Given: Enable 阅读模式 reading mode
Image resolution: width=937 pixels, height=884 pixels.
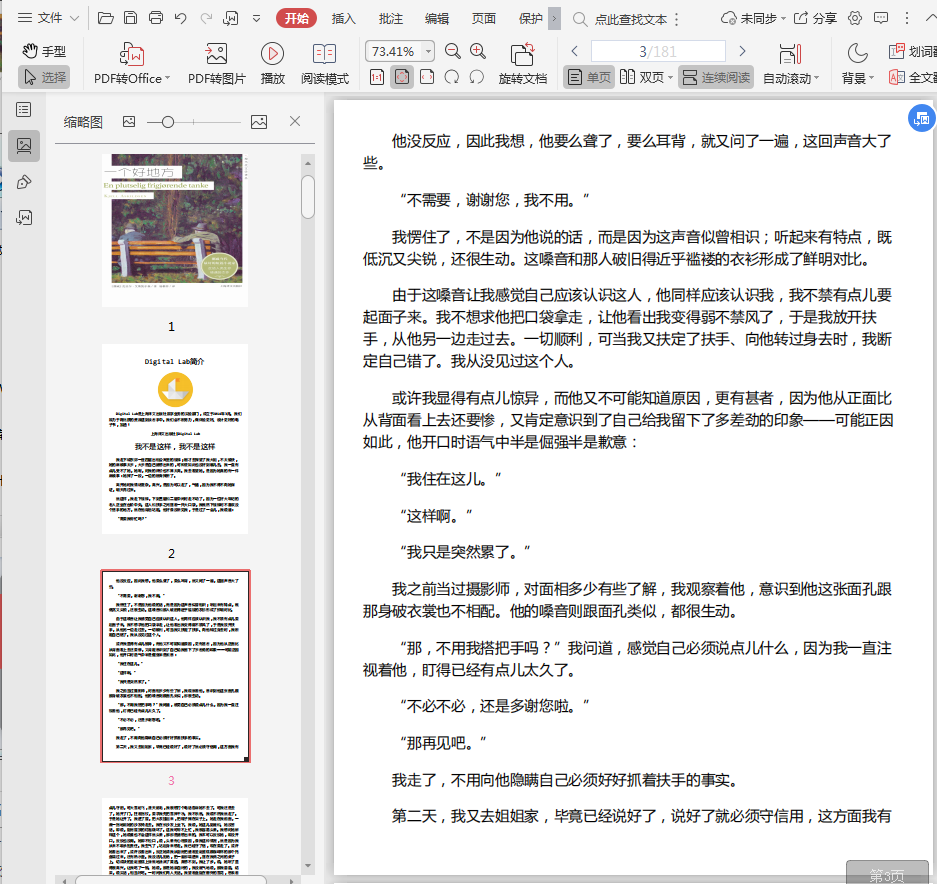Looking at the screenshot, I should point(325,55).
